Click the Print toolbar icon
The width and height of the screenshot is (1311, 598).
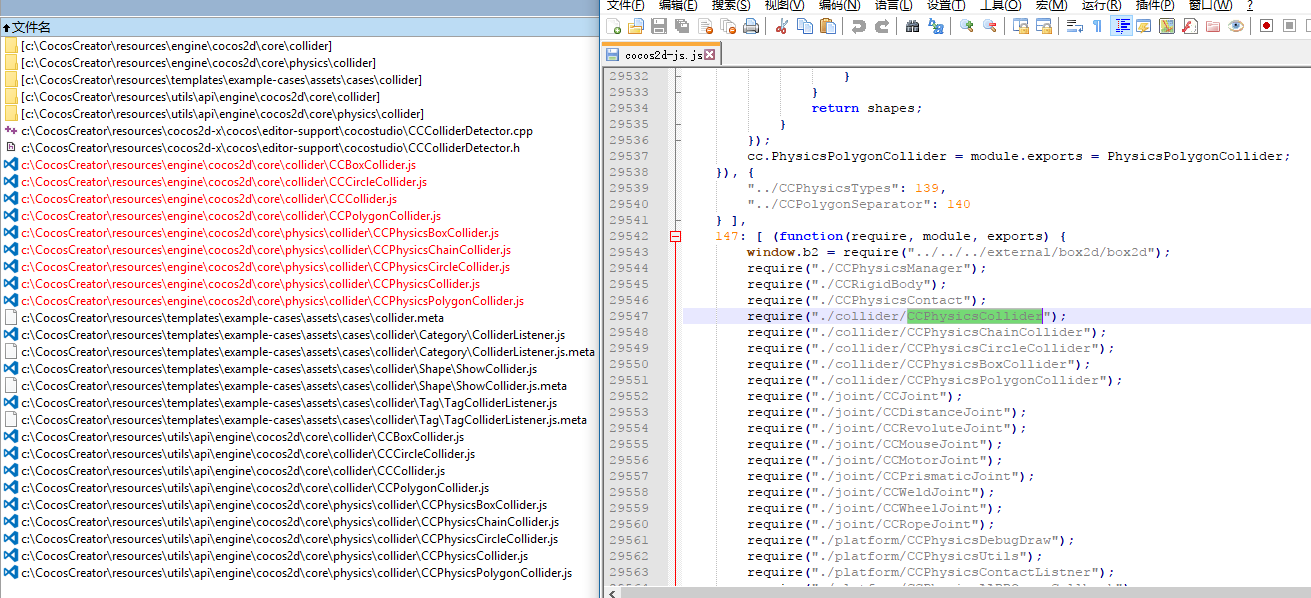point(751,26)
